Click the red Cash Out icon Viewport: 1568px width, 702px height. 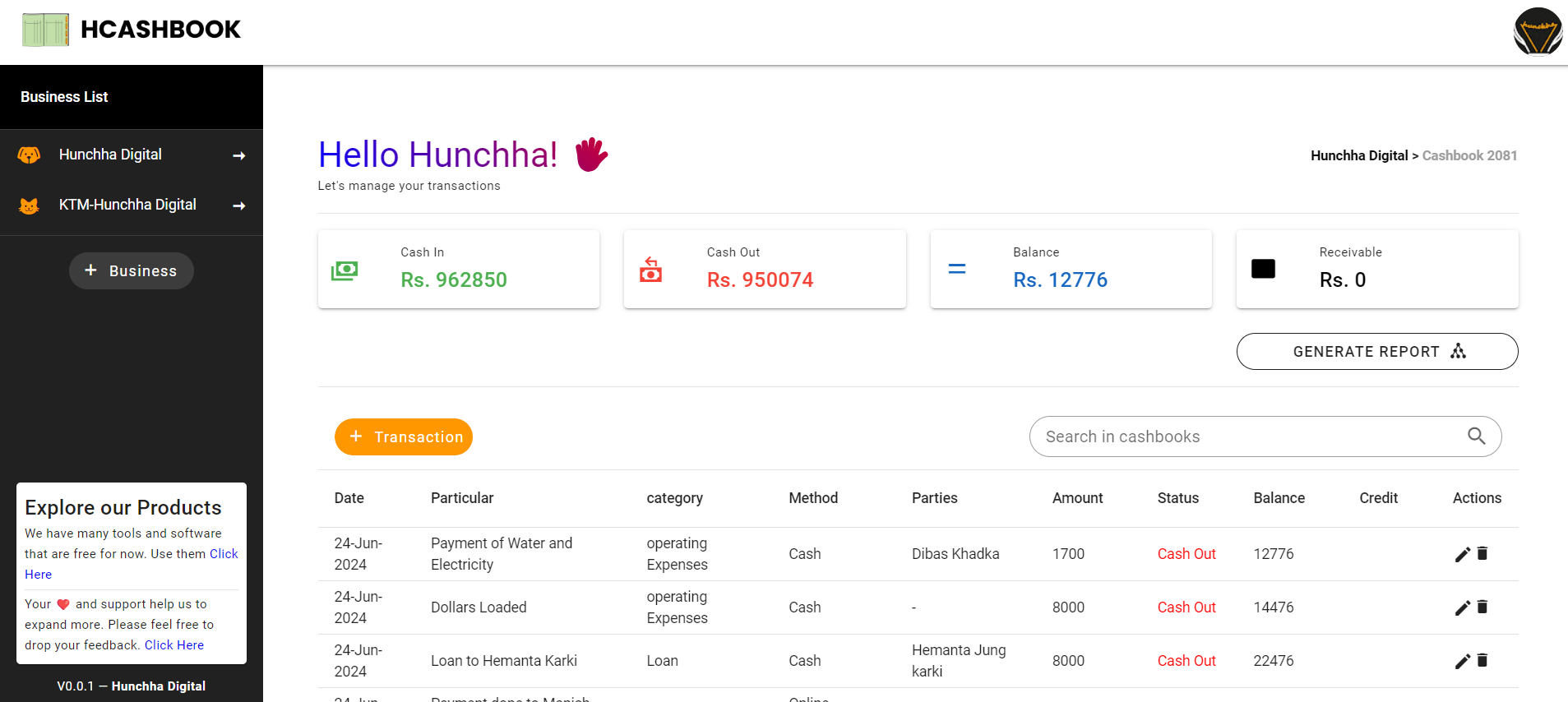click(x=650, y=269)
